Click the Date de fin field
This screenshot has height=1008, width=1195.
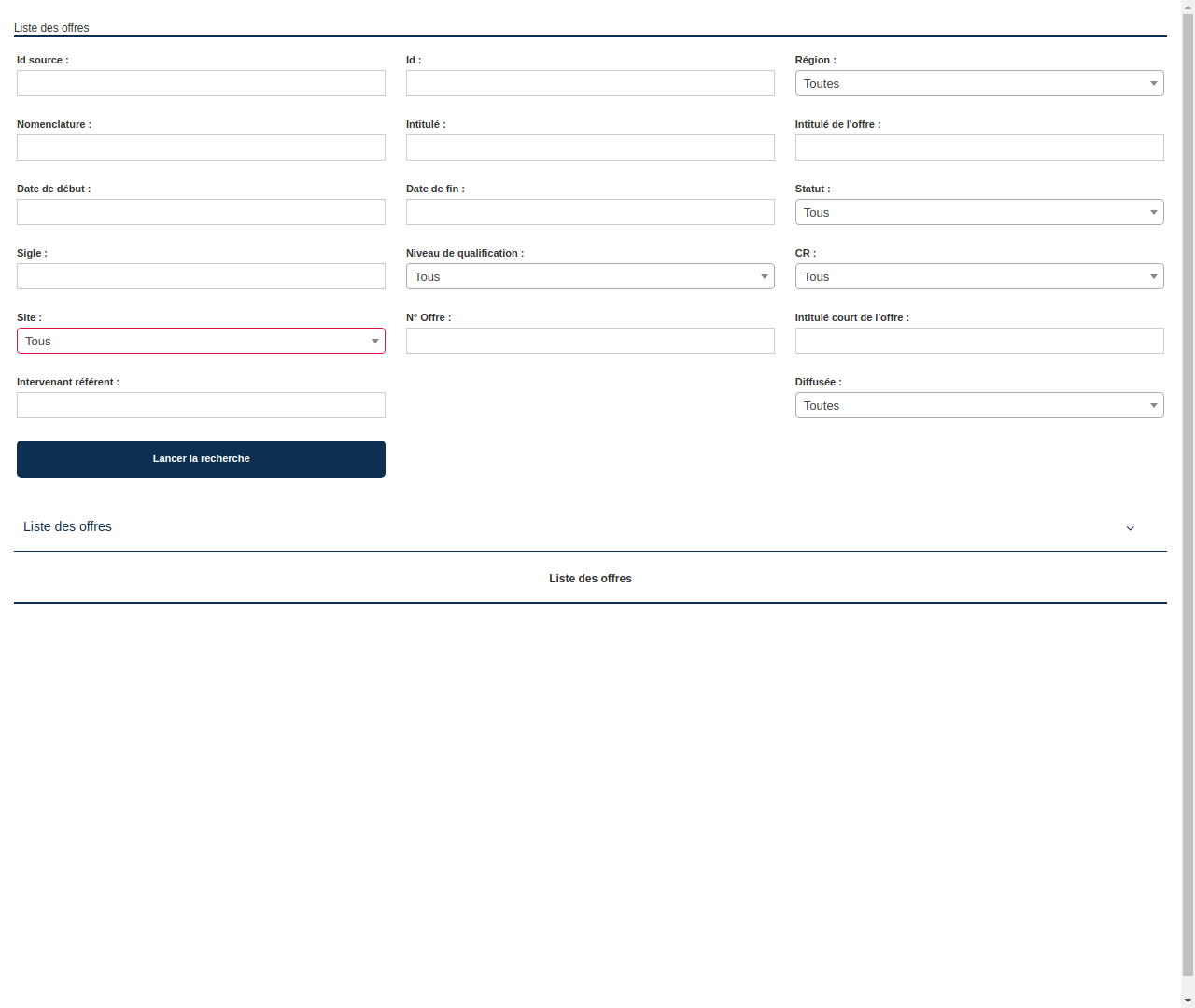click(x=590, y=212)
